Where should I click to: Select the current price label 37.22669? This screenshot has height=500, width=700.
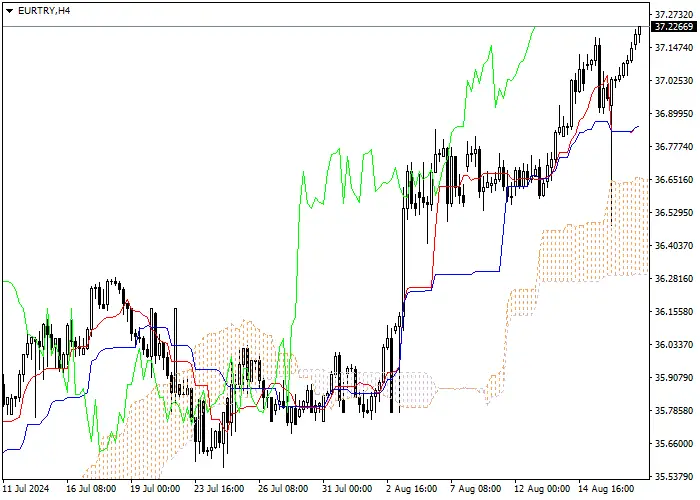click(x=674, y=27)
